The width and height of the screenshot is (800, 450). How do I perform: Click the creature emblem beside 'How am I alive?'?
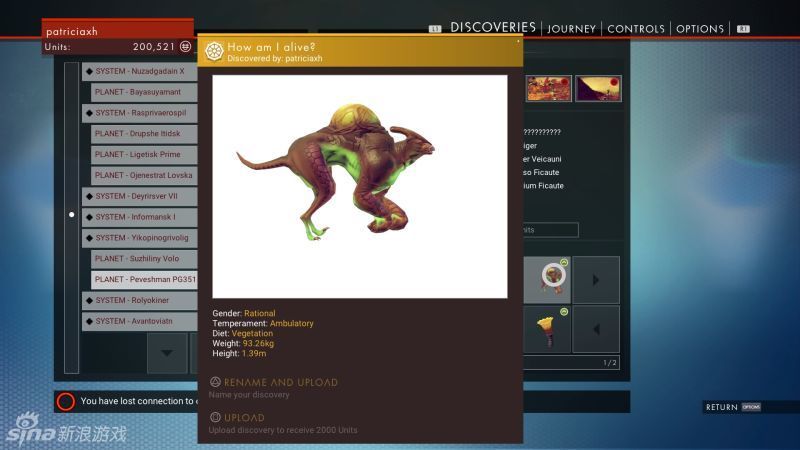click(213, 51)
